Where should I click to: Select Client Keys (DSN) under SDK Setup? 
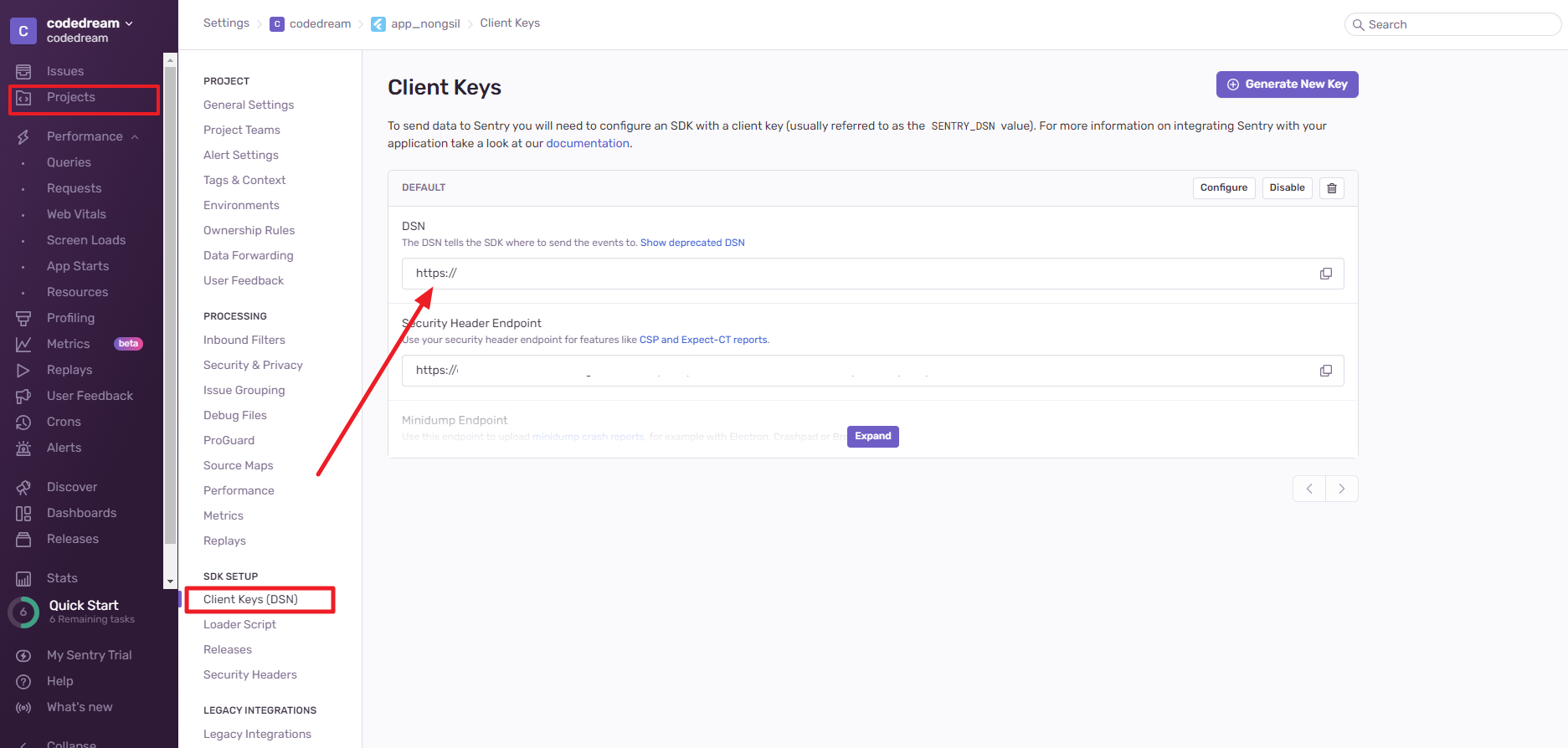pos(250,599)
